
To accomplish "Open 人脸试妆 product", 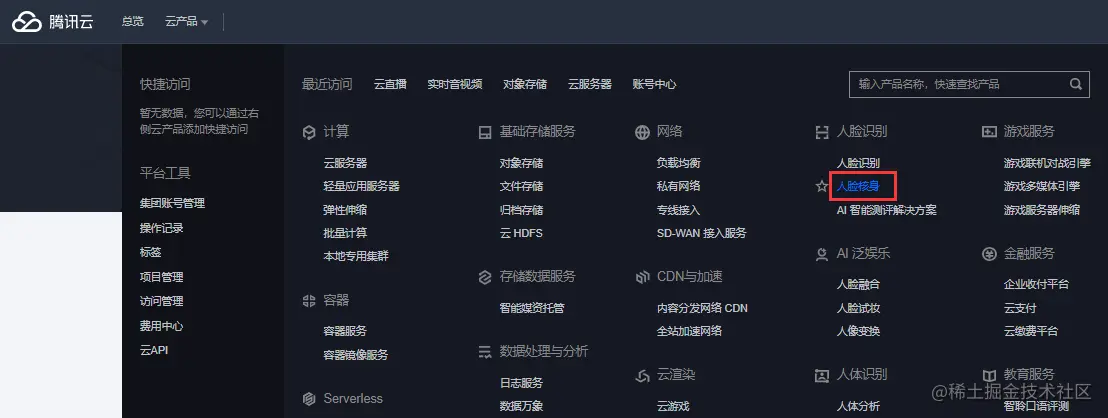I will pos(858,308).
